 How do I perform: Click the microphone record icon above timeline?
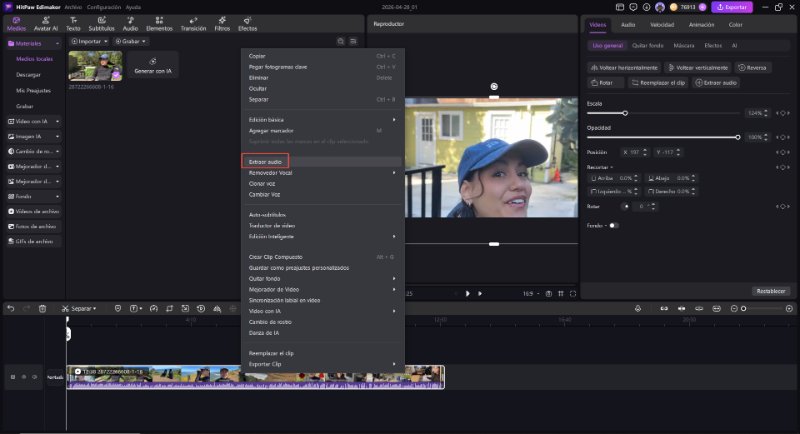coord(638,309)
